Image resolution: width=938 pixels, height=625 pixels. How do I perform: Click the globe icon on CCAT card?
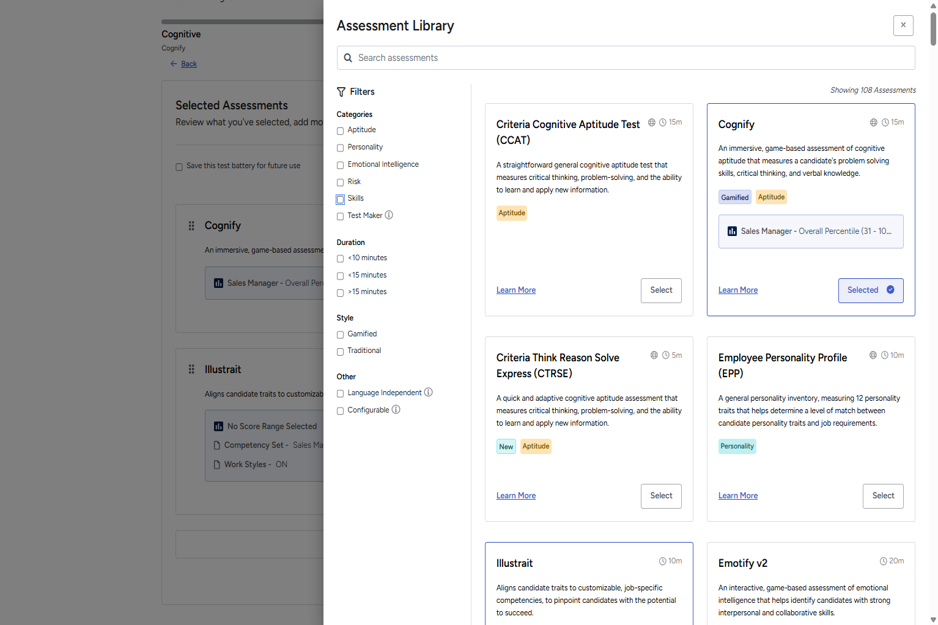click(651, 123)
